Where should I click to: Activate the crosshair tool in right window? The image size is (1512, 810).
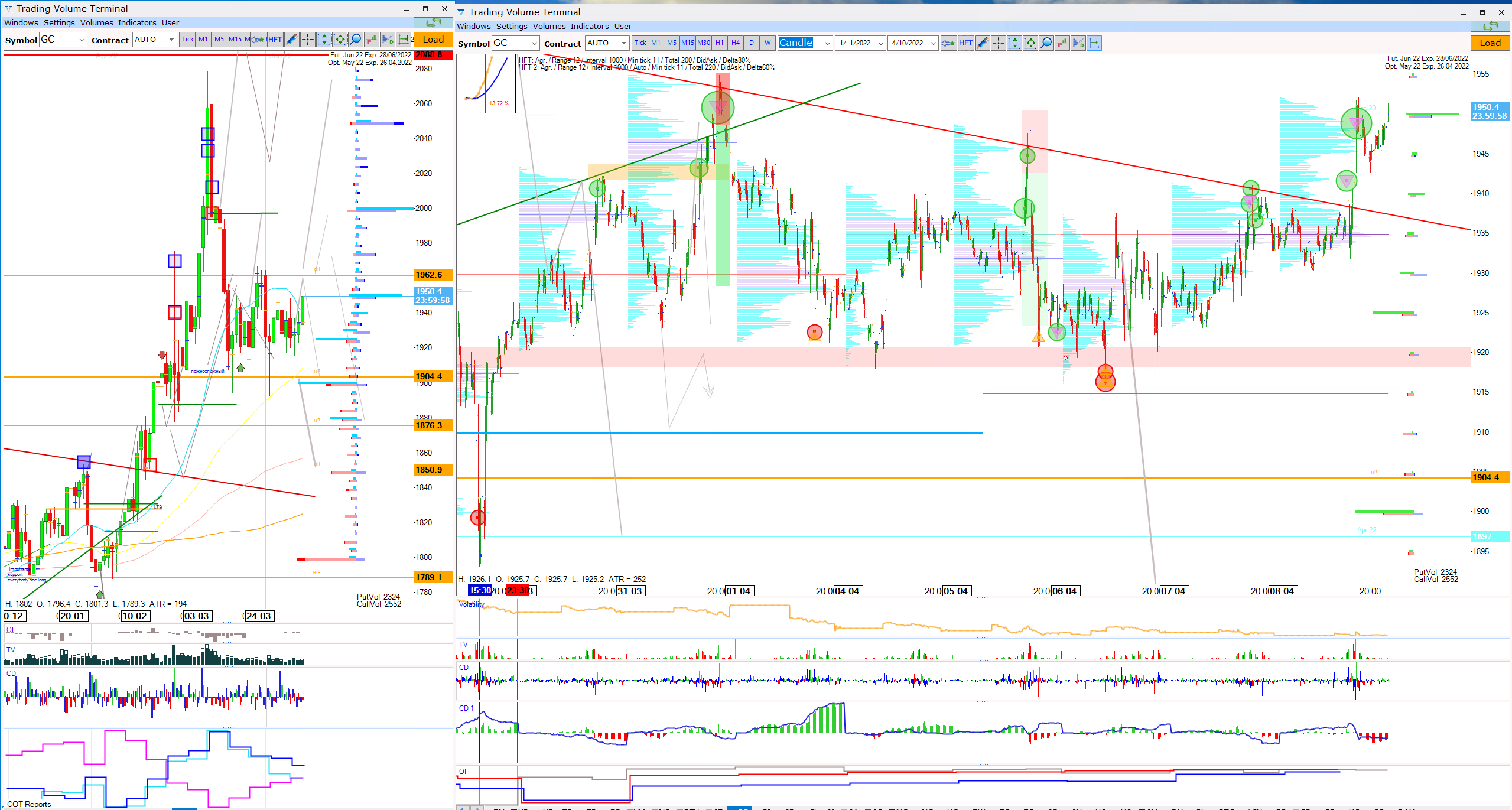click(998, 43)
